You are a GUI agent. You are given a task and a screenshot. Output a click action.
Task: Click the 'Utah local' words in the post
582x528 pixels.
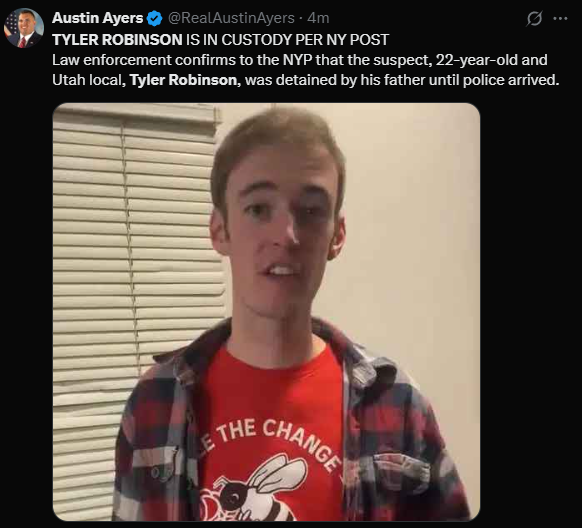[x=89, y=80]
